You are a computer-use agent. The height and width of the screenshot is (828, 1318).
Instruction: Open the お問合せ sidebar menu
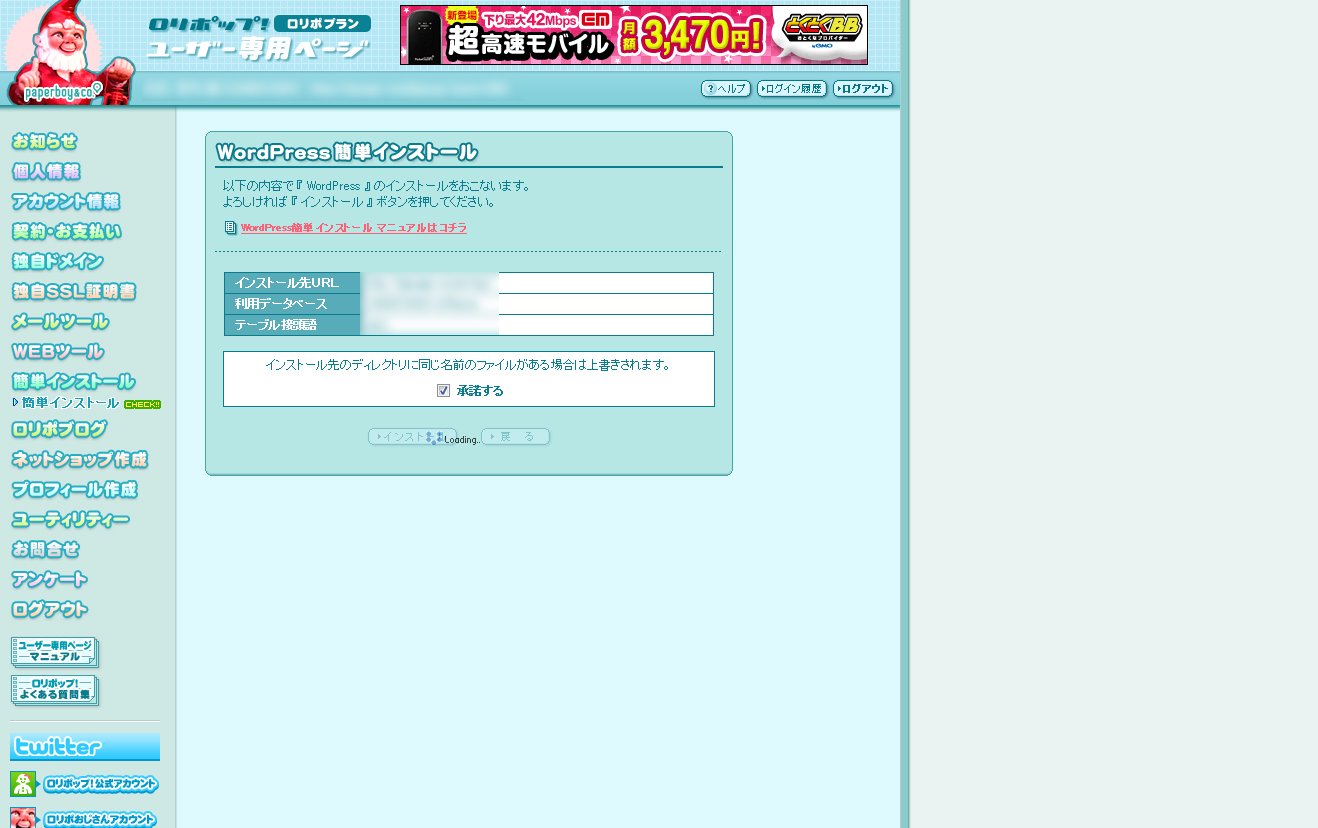tap(46, 550)
